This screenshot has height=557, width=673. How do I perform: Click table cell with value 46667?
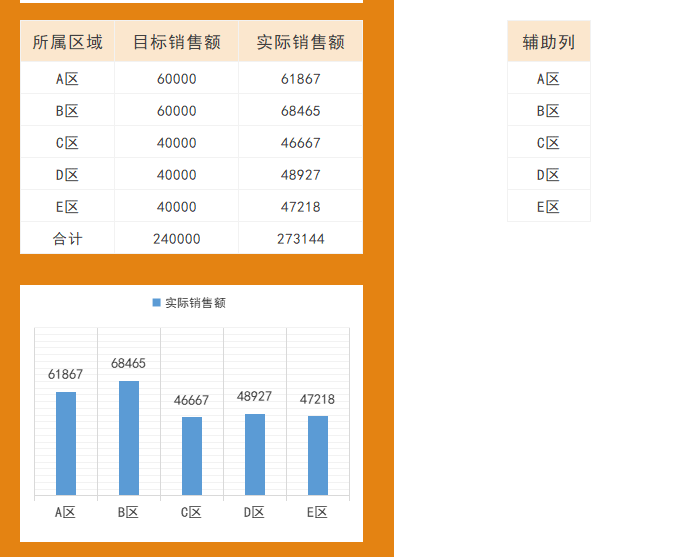pos(300,142)
